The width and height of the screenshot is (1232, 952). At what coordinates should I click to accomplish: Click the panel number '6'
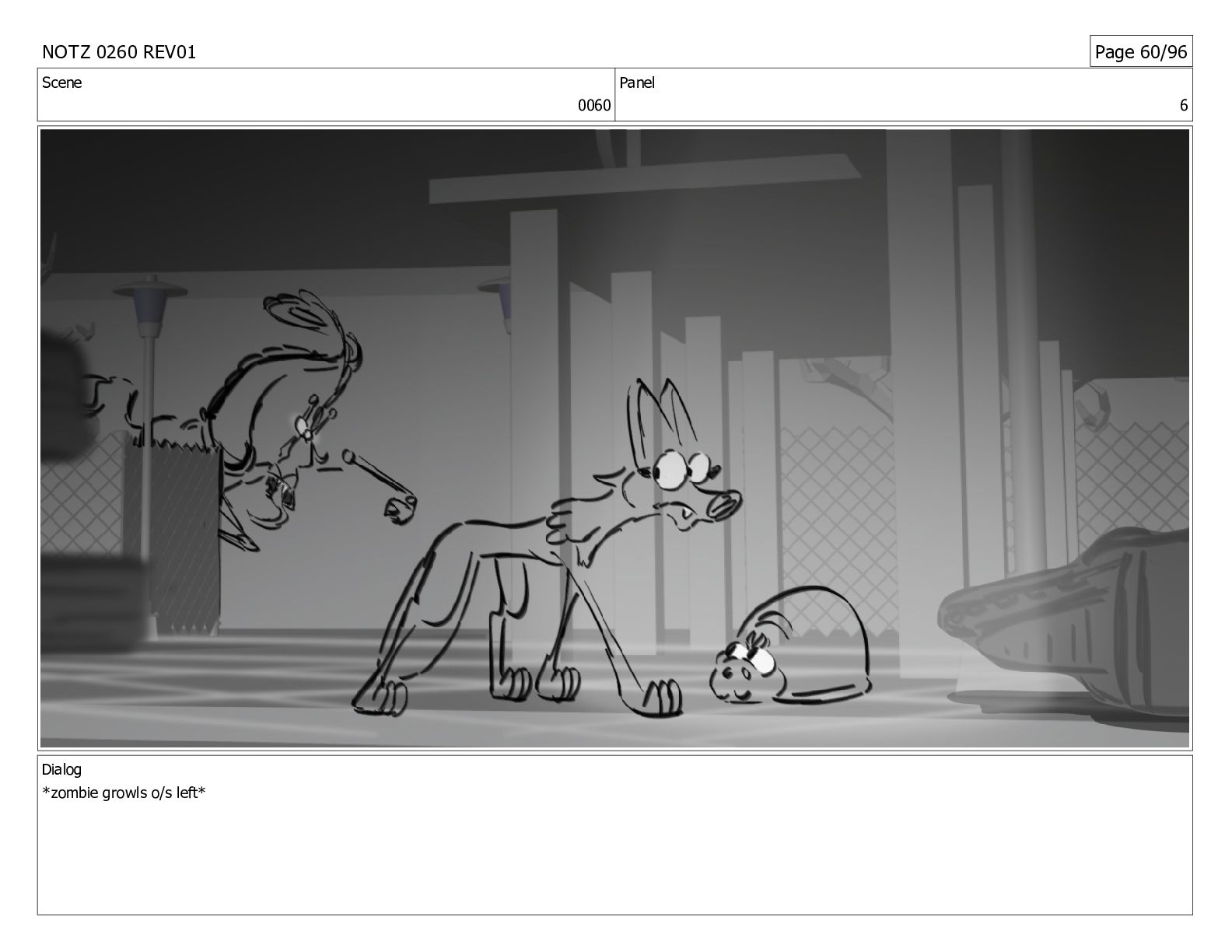pos(1184,106)
